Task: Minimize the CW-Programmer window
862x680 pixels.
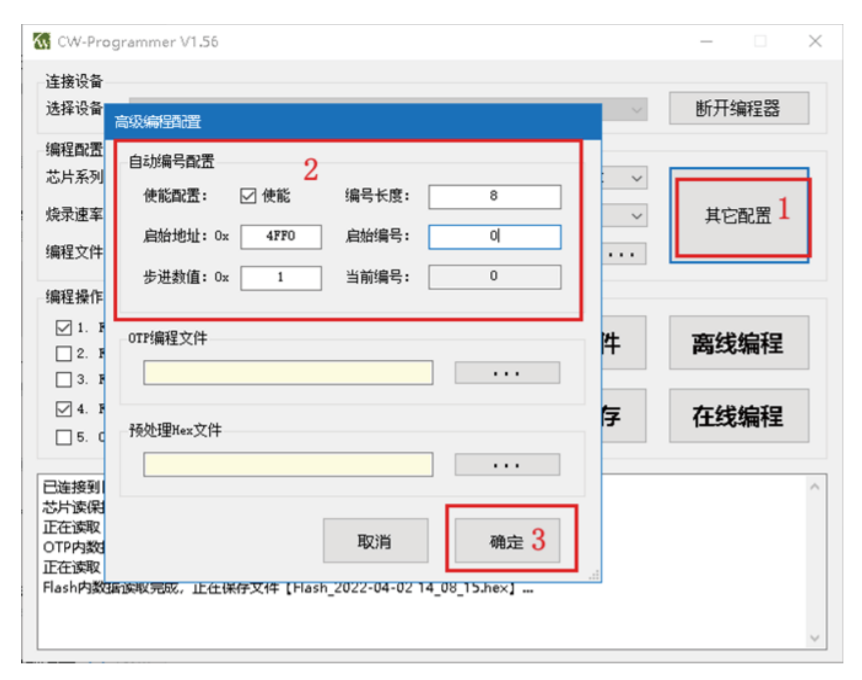Action: [x=706, y=41]
